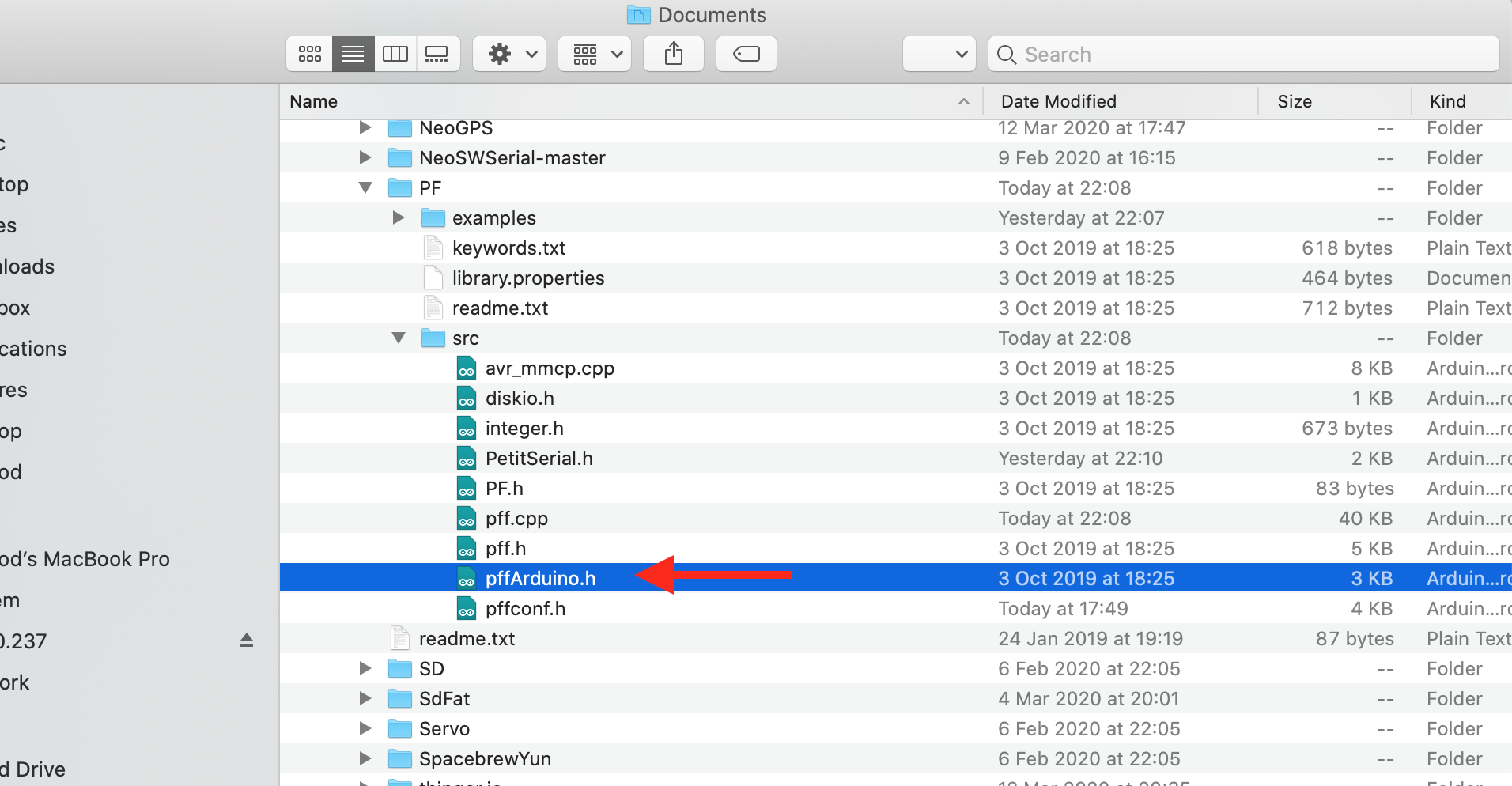This screenshot has height=786, width=1512.
Task: Switch to icon view in toolbar
Action: 309,54
